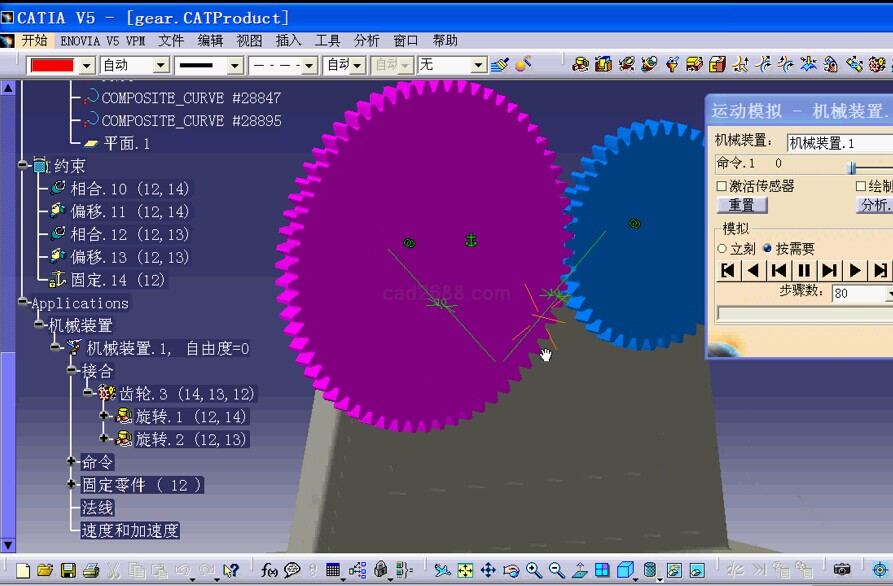This screenshot has width=893, height=586.
Task: Enable the 激活传感器 checkbox
Action: pos(722,186)
